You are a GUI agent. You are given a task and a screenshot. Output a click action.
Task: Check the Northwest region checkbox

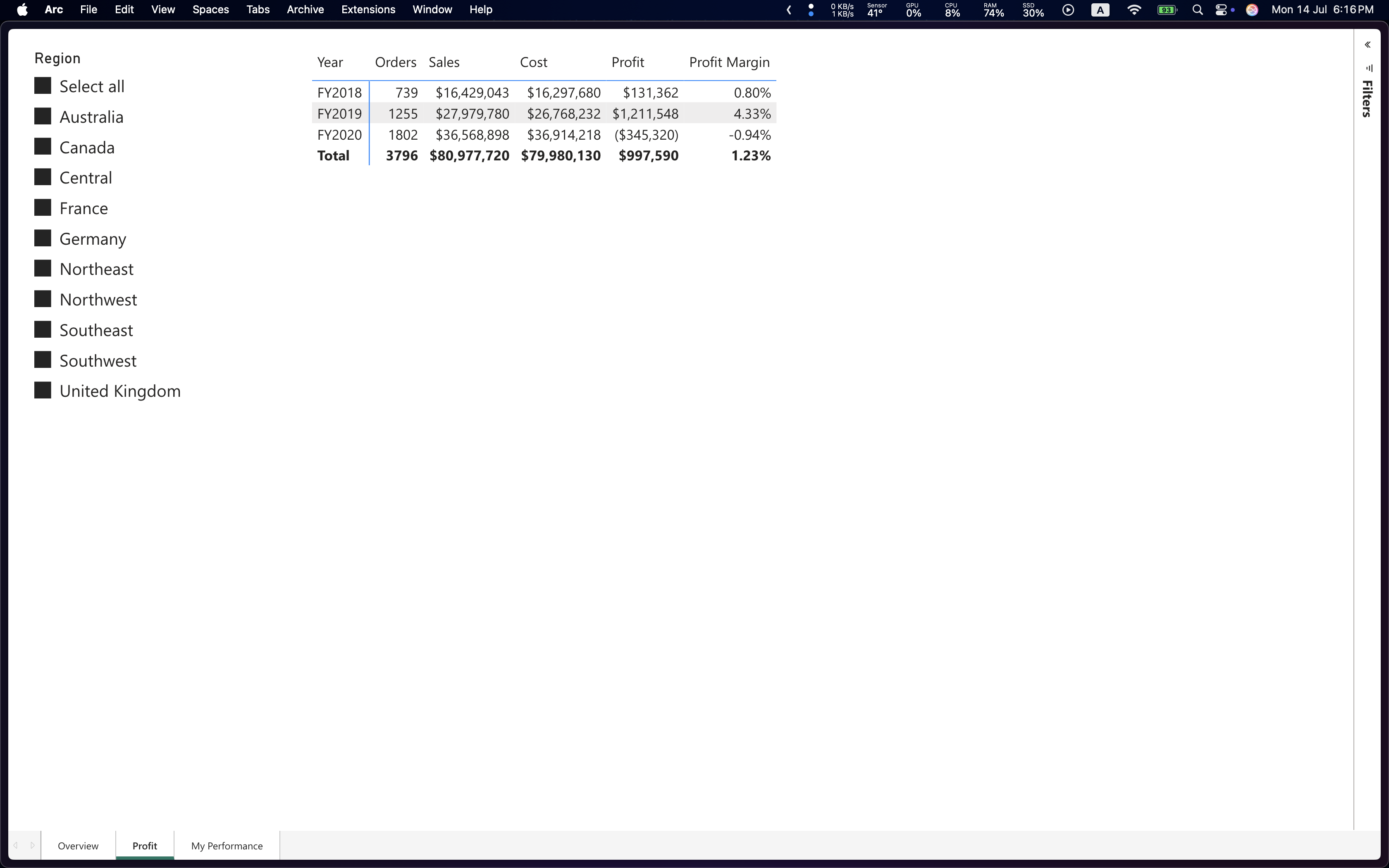click(x=43, y=298)
